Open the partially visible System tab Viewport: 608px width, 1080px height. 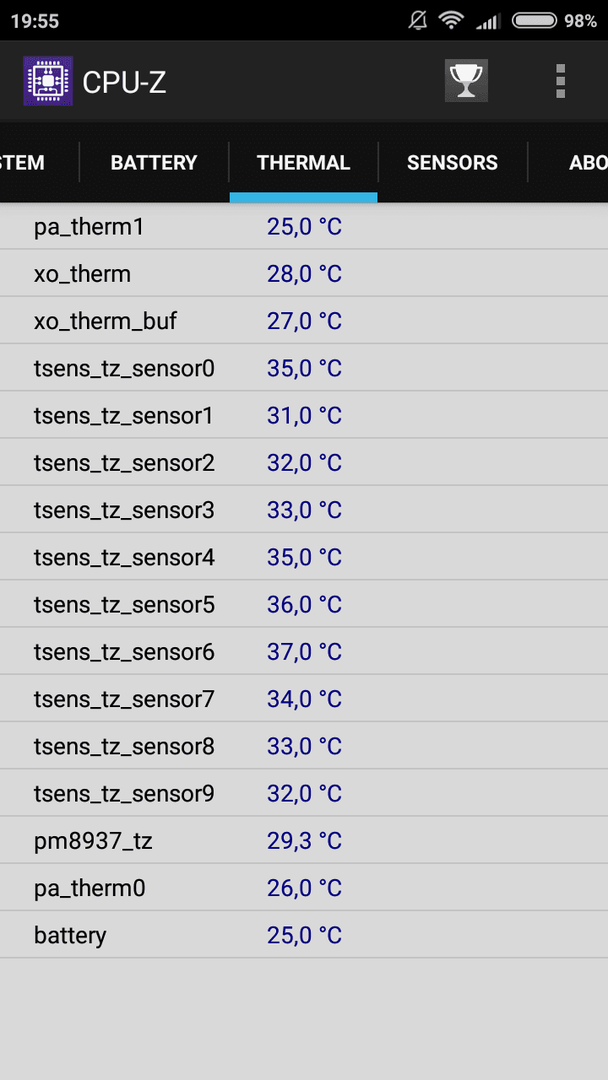coord(23,163)
